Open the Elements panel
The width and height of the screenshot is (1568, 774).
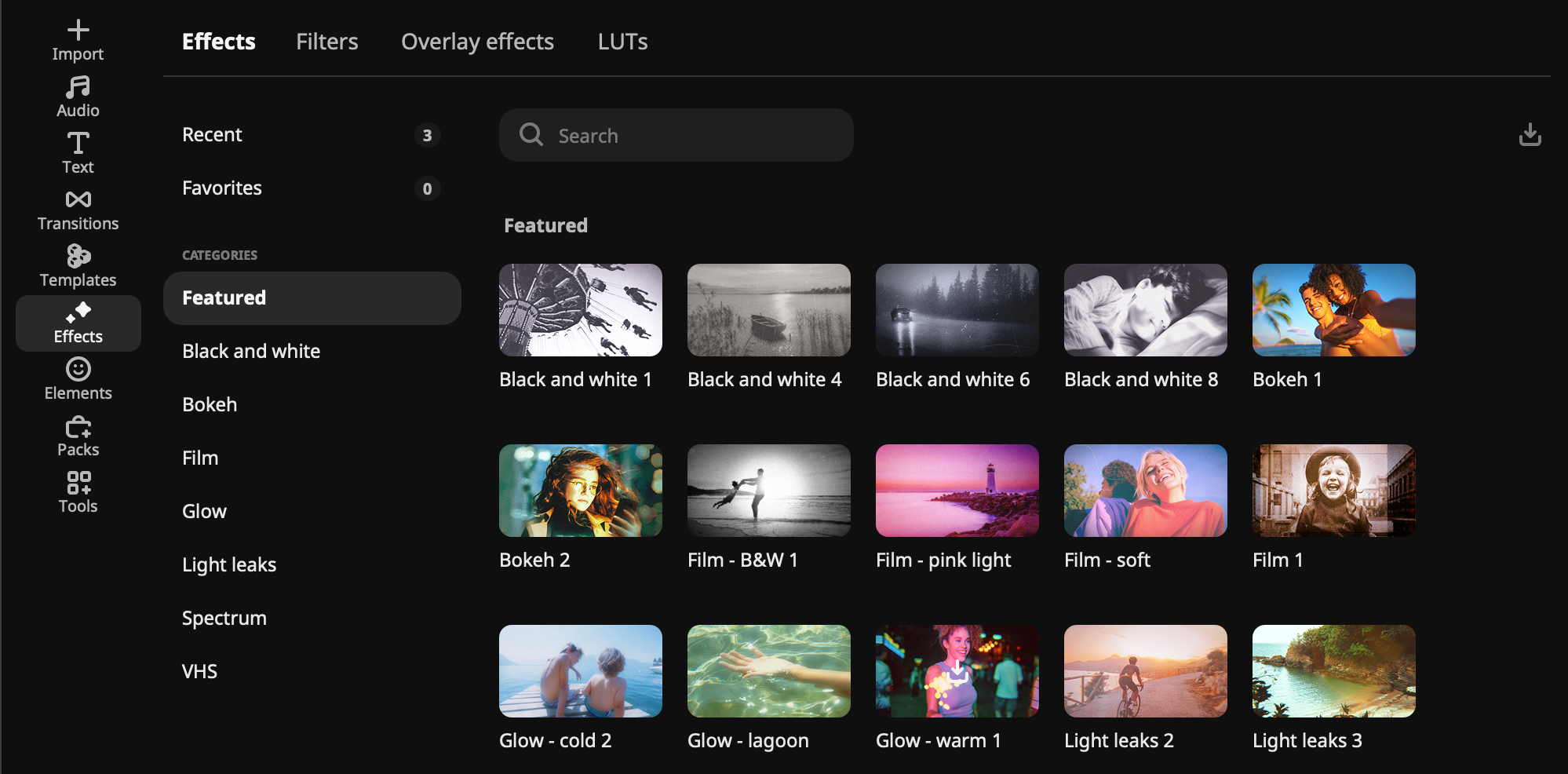click(x=78, y=380)
